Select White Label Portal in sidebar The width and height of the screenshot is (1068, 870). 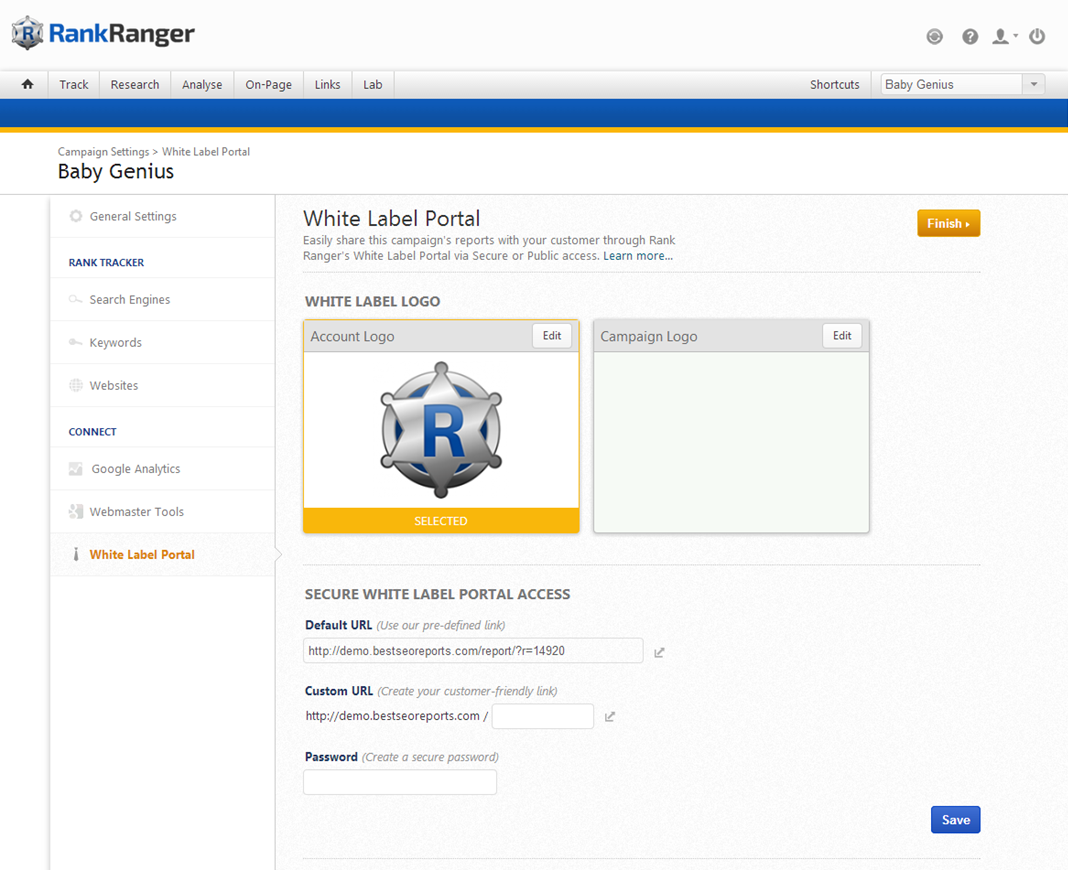click(163, 555)
